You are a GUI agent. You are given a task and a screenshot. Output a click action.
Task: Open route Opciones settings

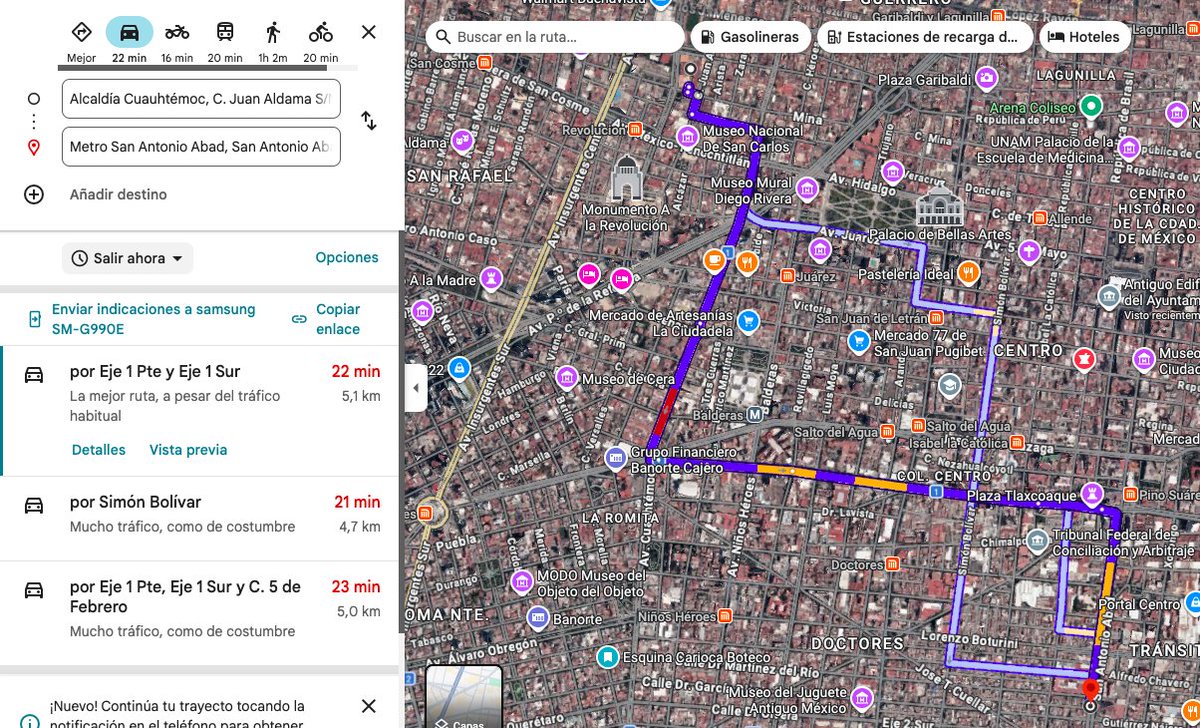[346, 257]
